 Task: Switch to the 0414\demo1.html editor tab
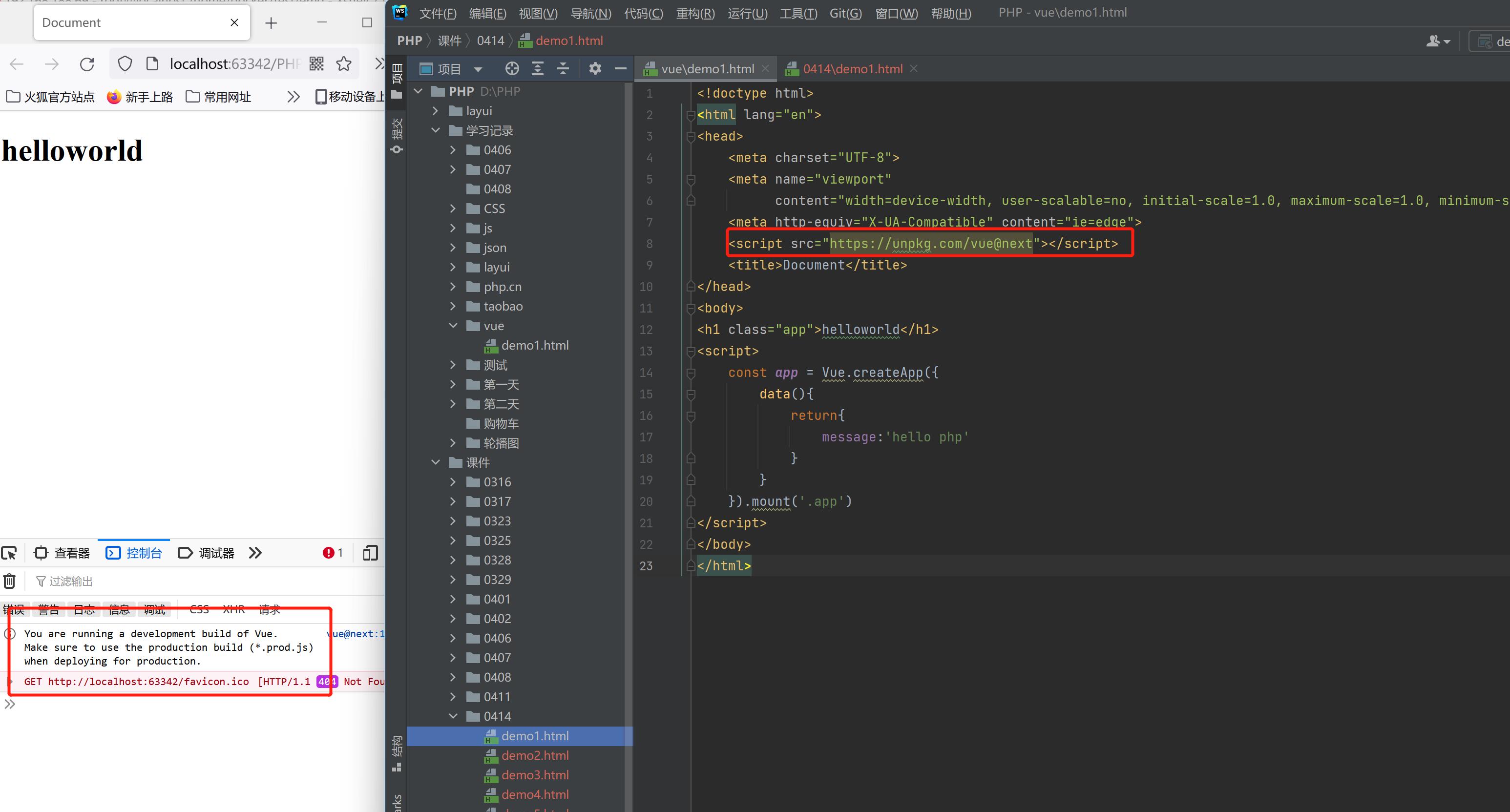852,68
